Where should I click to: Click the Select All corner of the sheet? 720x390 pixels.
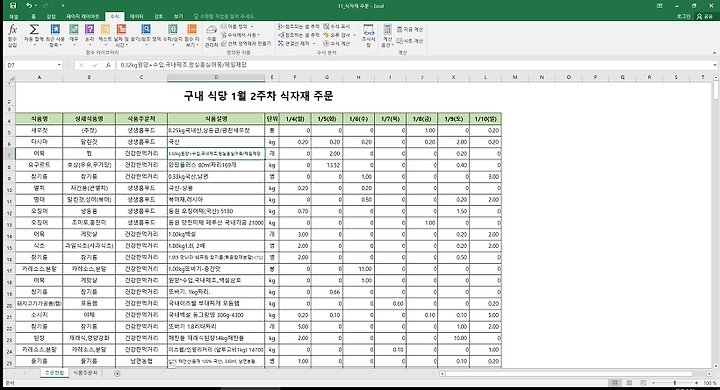tap(11, 78)
